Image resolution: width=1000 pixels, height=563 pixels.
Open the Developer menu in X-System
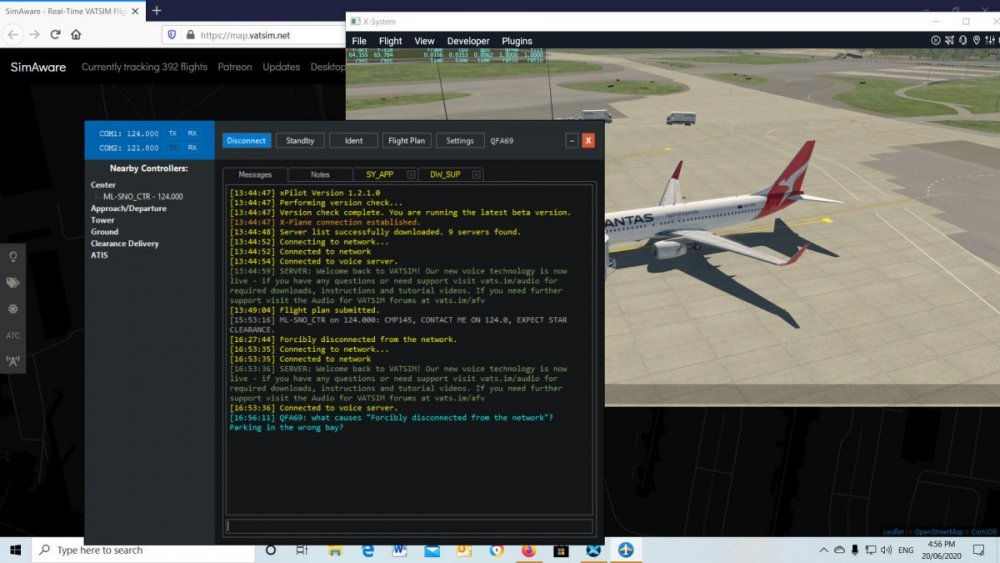coord(468,41)
